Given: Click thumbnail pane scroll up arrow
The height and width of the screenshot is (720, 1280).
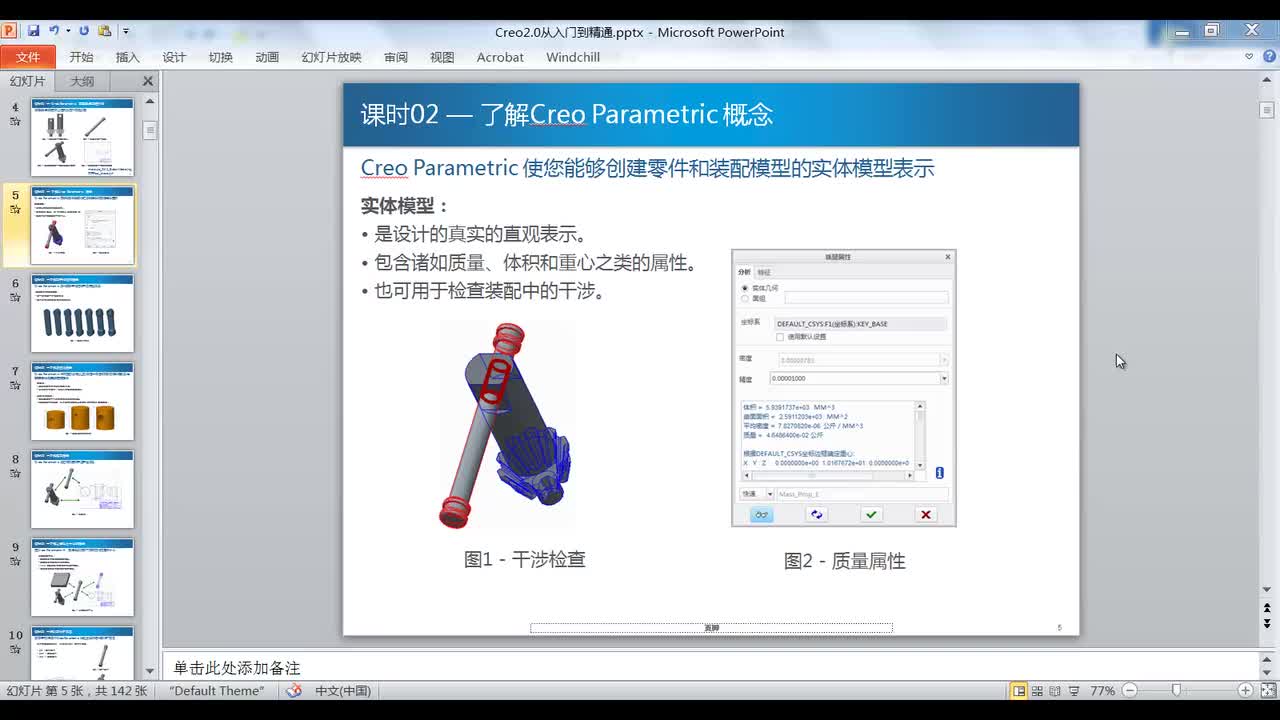Looking at the screenshot, I should pos(150,102).
